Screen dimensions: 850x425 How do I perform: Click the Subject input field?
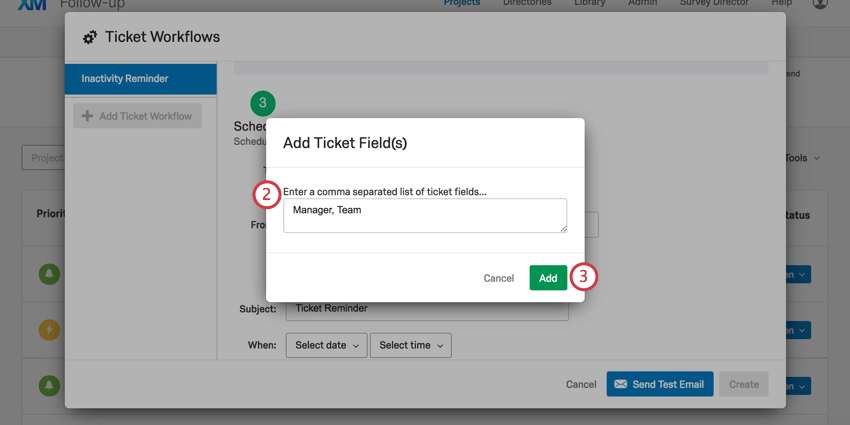coord(427,309)
